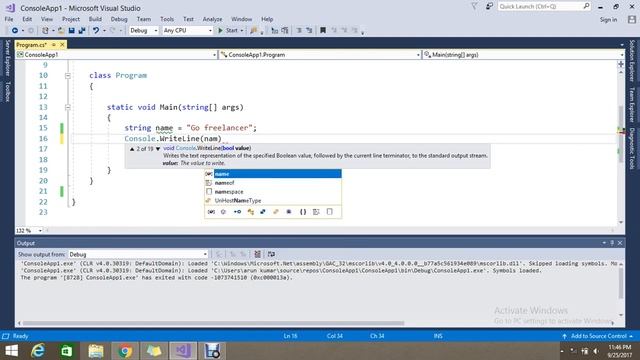Viewport: 640px width, 360px height.
Task: Collapse the Main method code block
Action: [x=68, y=107]
